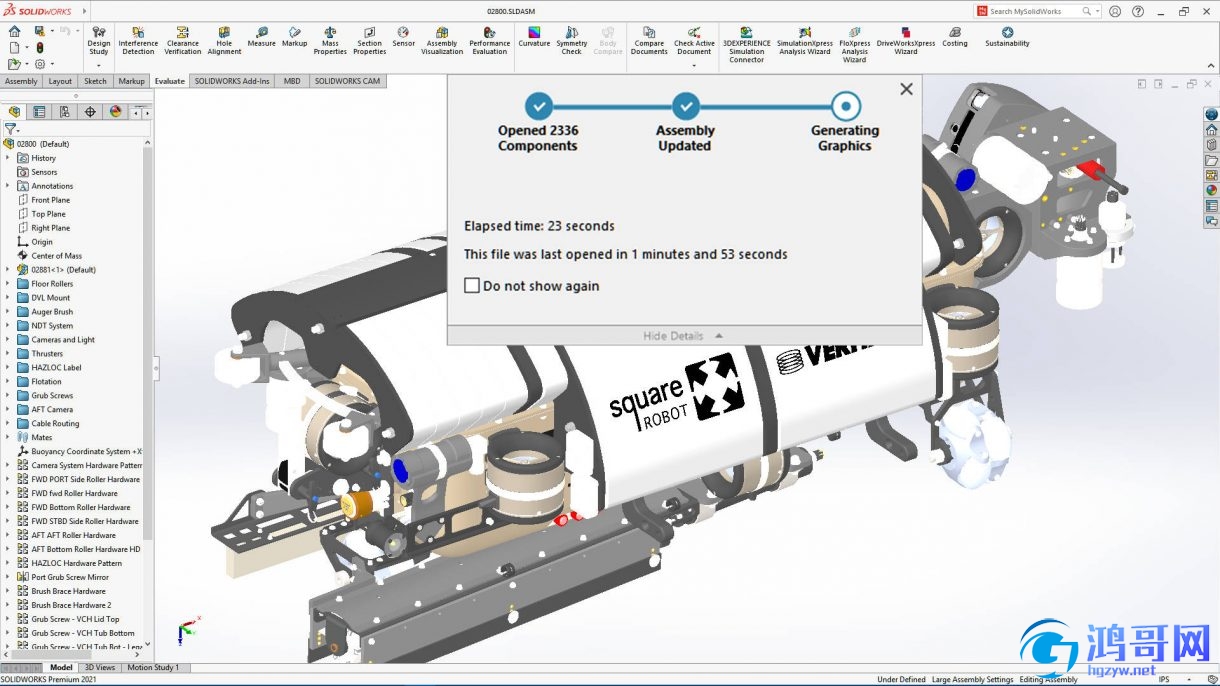Start FloXpress Analysis Wizard
This screenshot has width=1220, height=686.
pyautogui.click(x=854, y=45)
